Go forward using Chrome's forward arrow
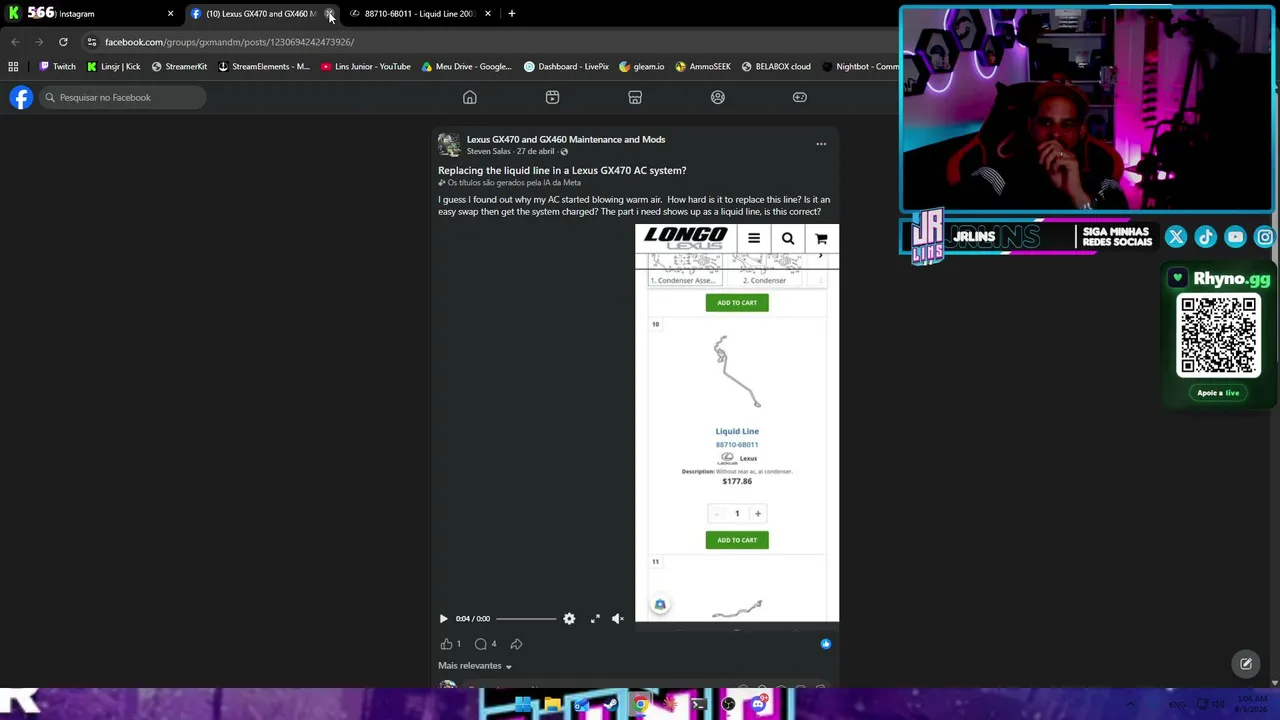1280x720 pixels. point(39,42)
